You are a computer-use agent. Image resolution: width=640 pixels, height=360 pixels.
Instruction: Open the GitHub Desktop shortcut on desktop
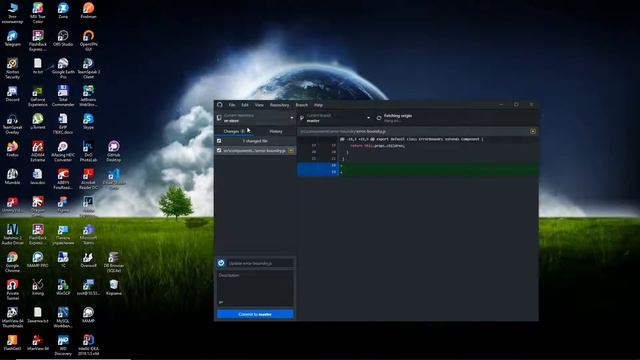113,151
